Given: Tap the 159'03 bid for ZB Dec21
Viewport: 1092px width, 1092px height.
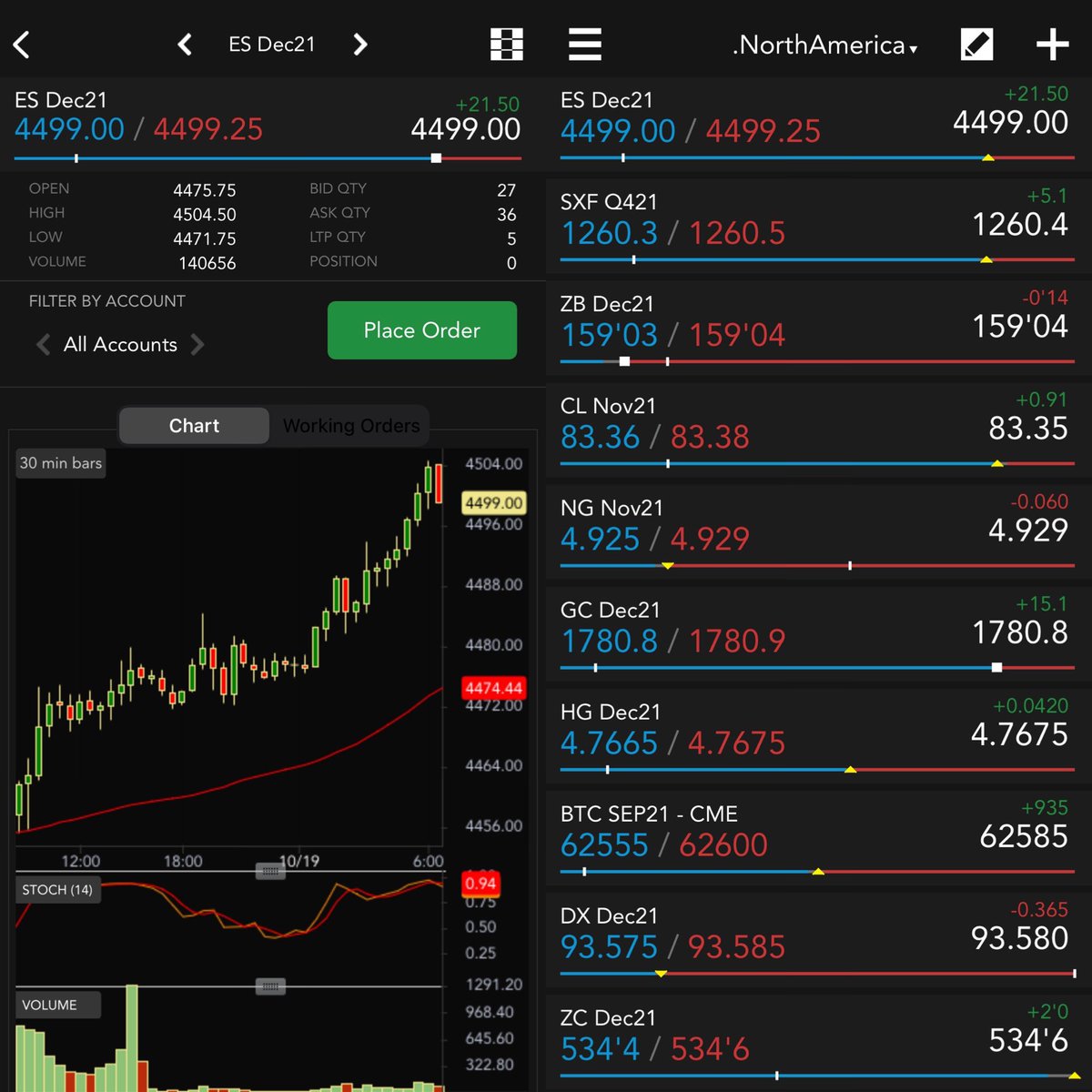Looking at the screenshot, I should tap(609, 335).
